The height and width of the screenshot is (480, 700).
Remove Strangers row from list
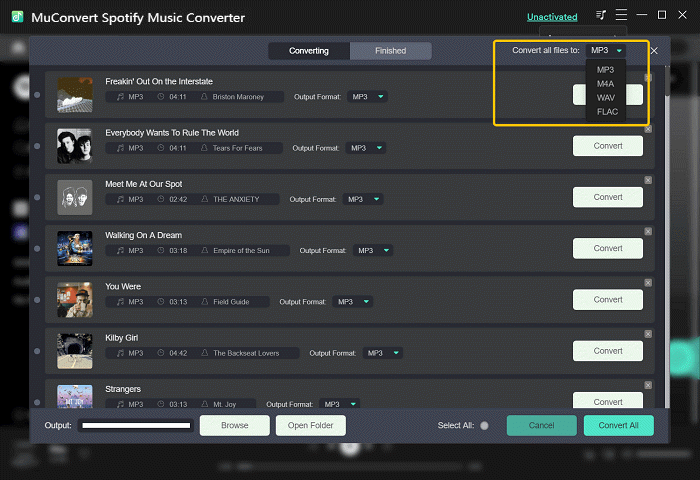(648, 385)
